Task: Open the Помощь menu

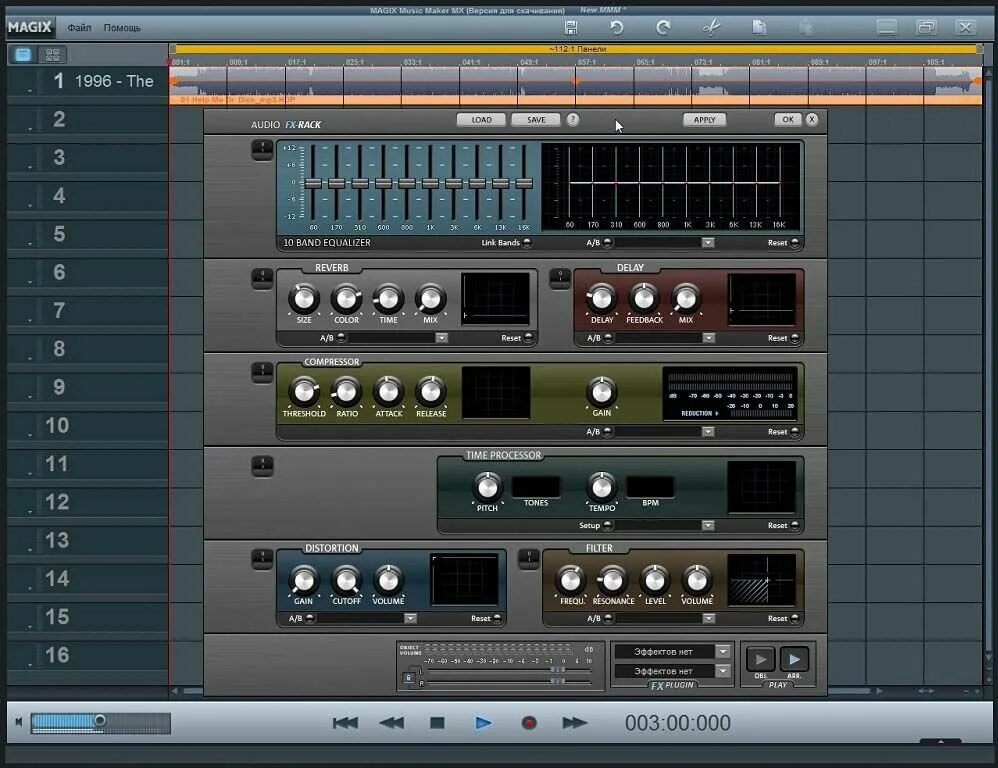Action: [x=122, y=28]
